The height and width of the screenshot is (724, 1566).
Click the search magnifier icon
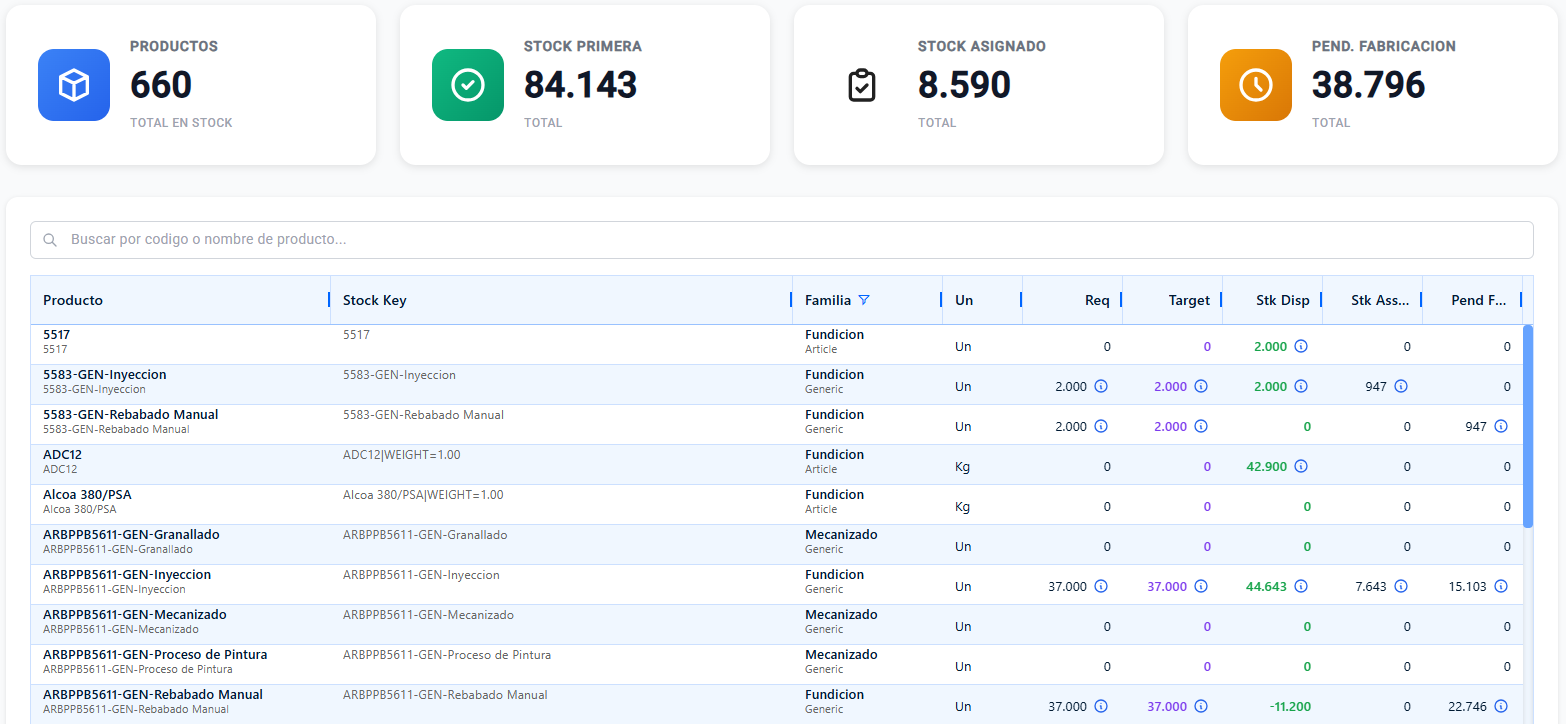pos(50,240)
